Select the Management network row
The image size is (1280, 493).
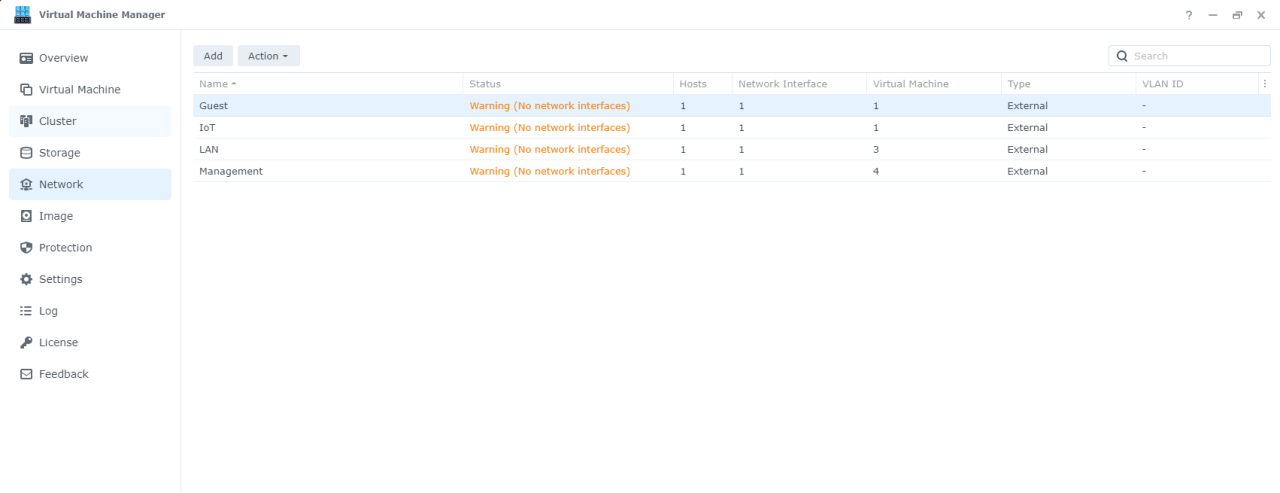click(231, 171)
